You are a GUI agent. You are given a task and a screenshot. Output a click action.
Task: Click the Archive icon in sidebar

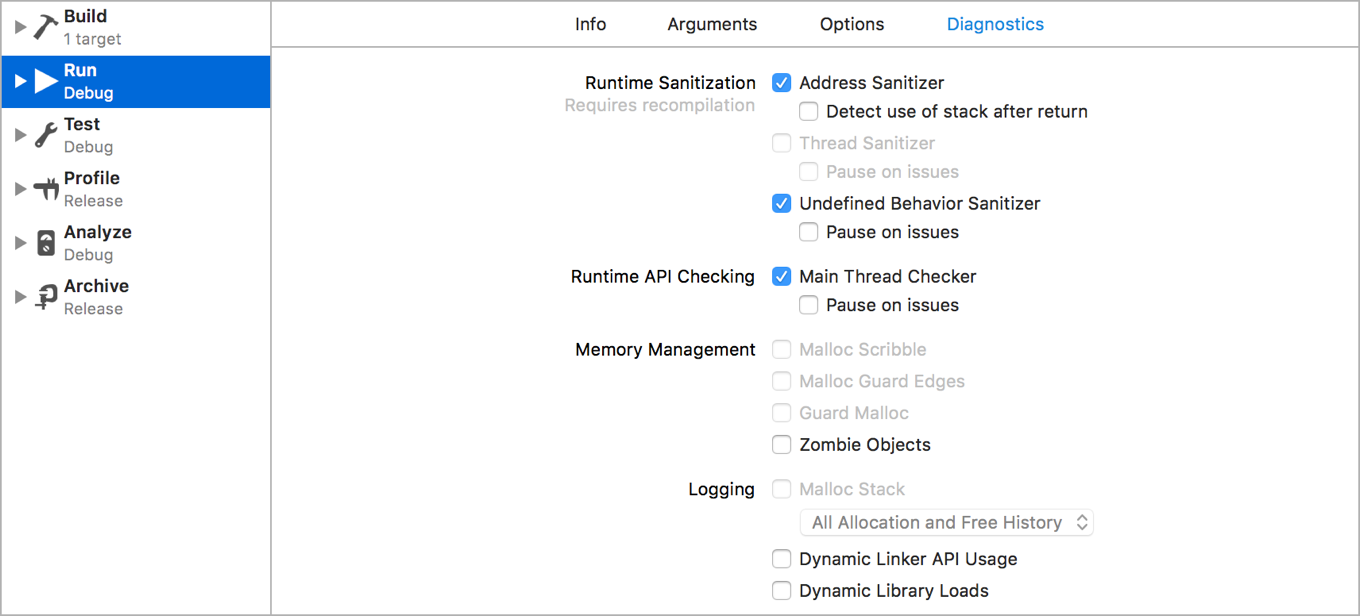(x=45, y=297)
